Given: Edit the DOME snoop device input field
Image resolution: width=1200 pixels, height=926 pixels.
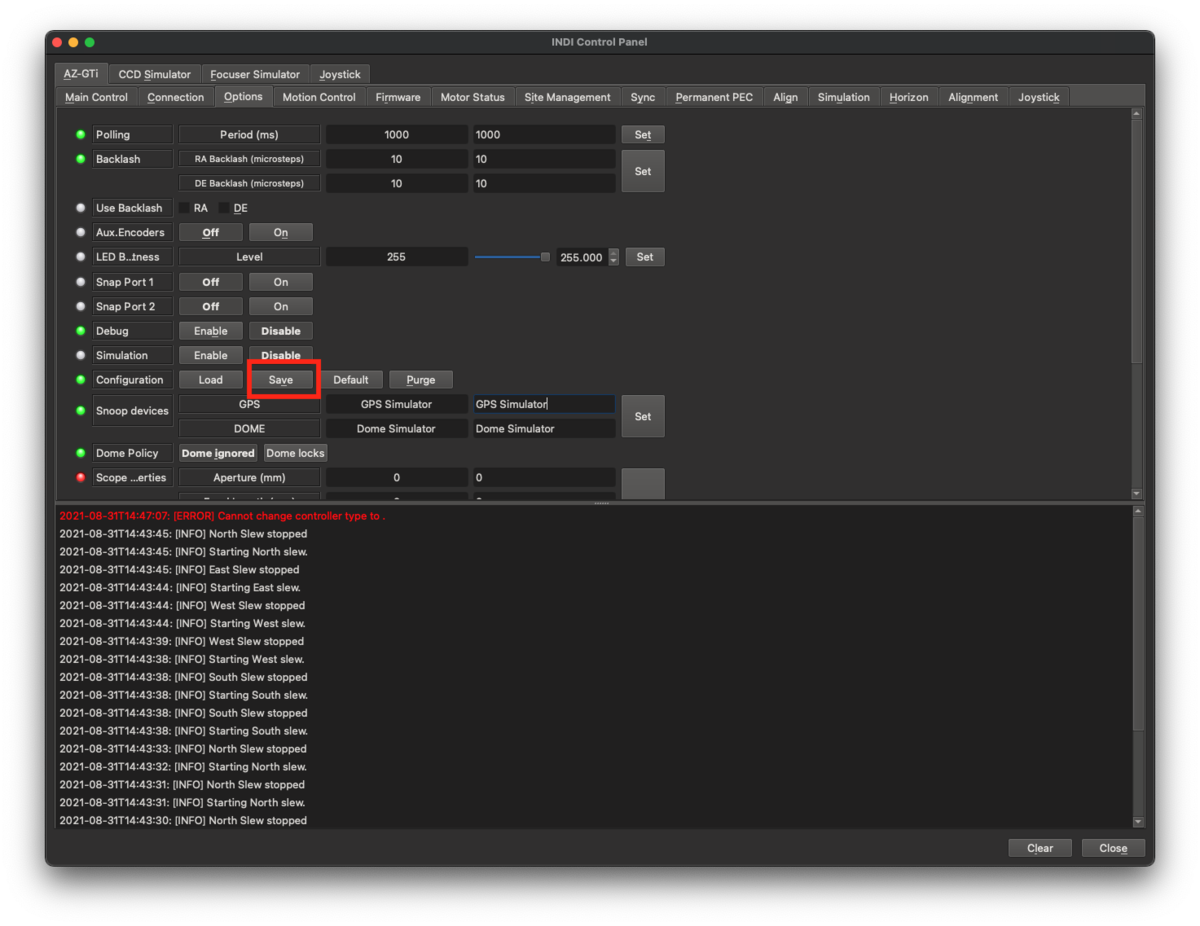Looking at the screenshot, I should (544, 429).
